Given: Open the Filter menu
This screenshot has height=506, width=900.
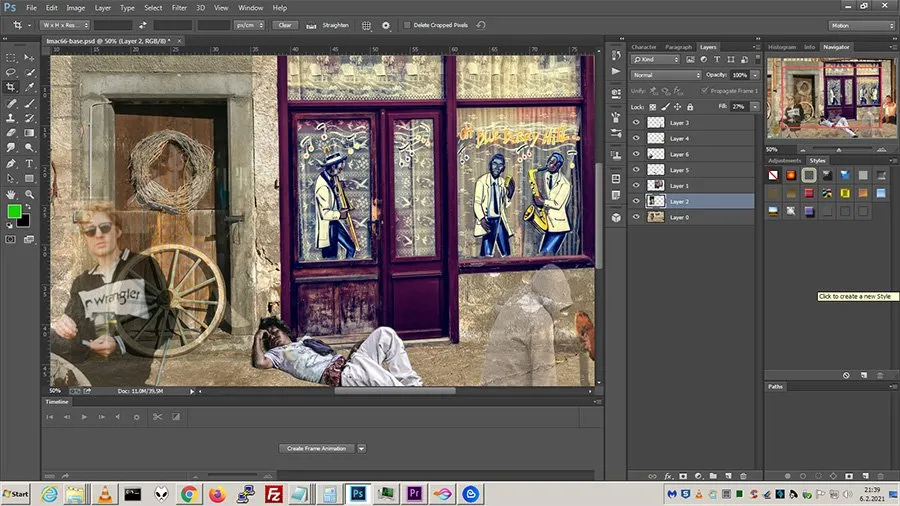Looking at the screenshot, I should coord(179,7).
